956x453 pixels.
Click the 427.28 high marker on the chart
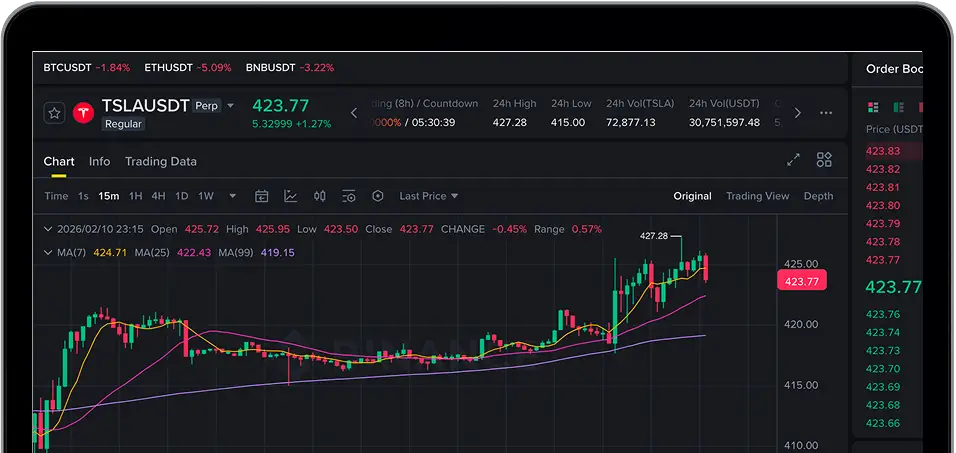pos(654,236)
